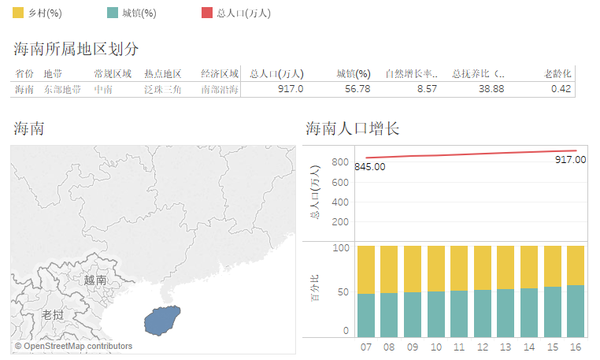The height and width of the screenshot is (360, 600).
Task: Select the 56.78 urban percentage cell
Action: coord(357,89)
